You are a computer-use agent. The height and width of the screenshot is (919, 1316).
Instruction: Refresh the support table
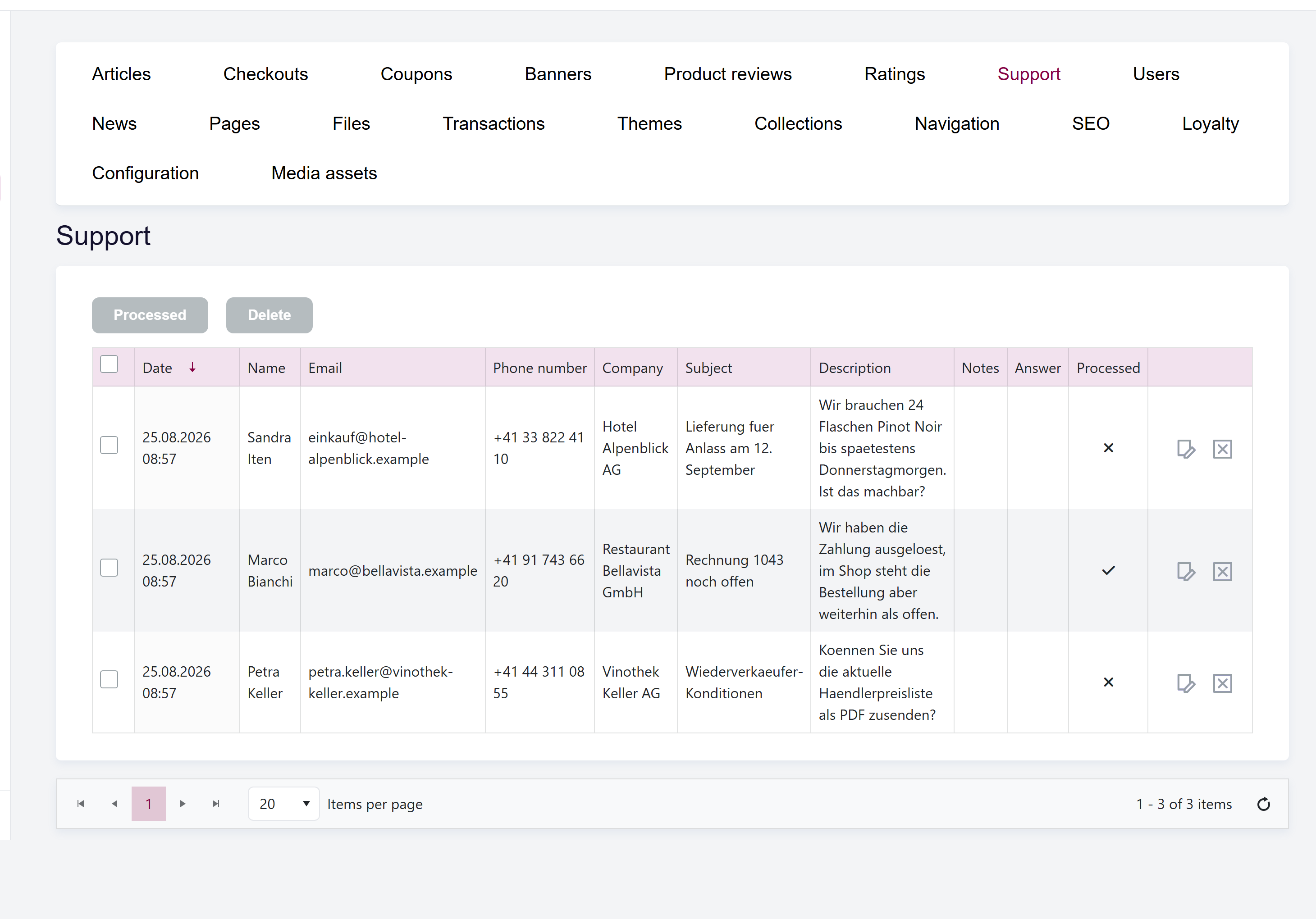pyautogui.click(x=1263, y=805)
